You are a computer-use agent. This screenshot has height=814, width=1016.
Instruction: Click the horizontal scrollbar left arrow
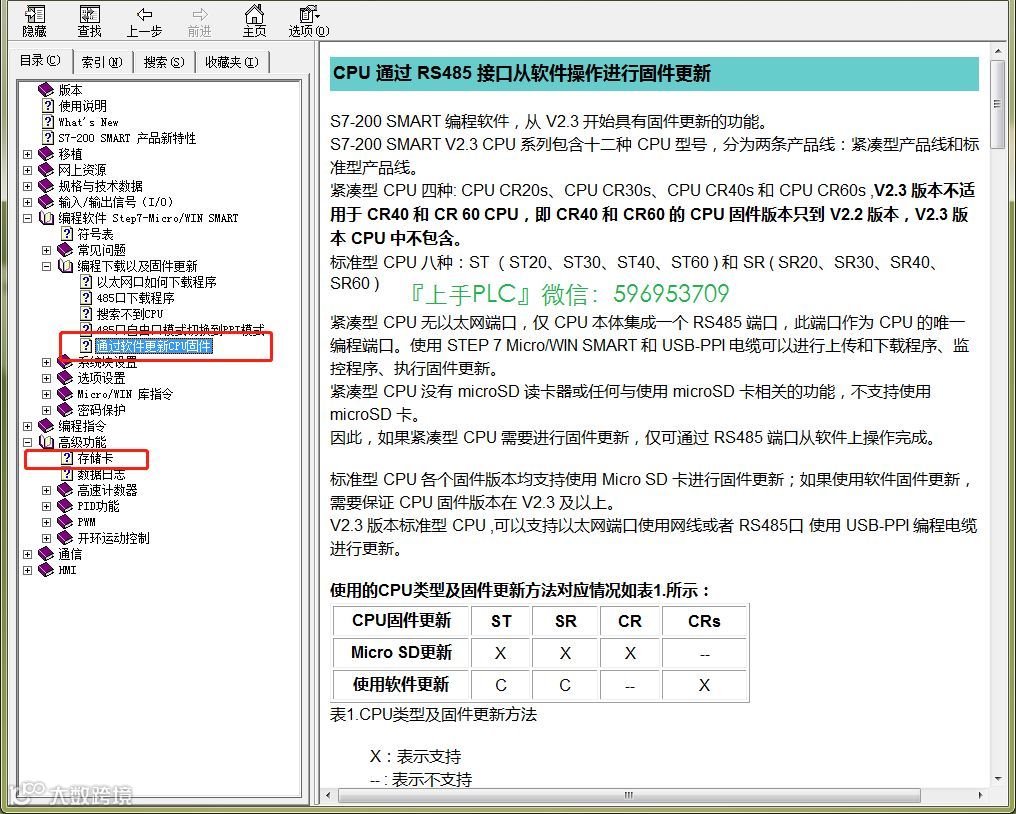[328, 795]
